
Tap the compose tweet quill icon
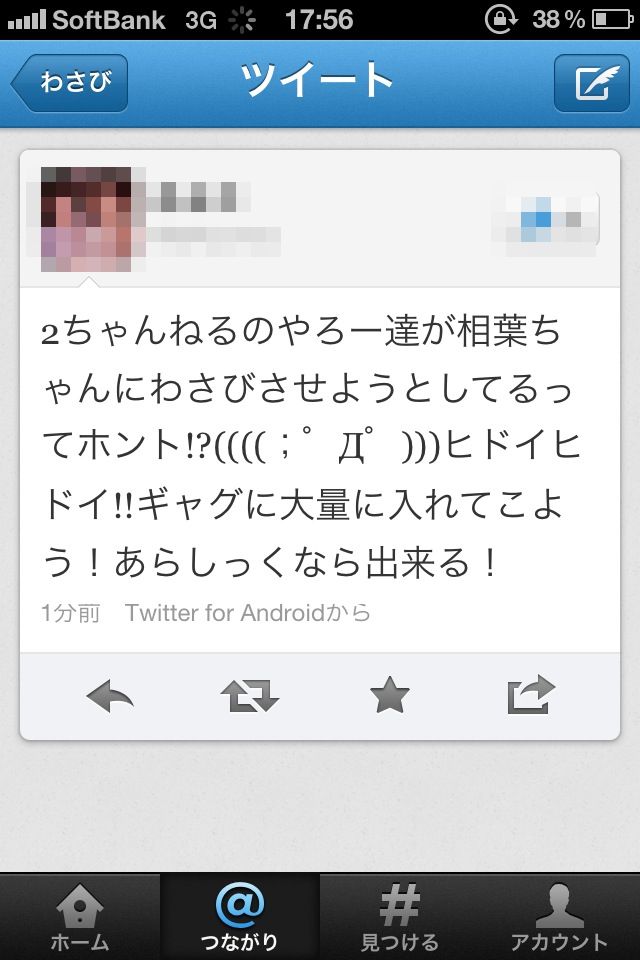point(592,83)
